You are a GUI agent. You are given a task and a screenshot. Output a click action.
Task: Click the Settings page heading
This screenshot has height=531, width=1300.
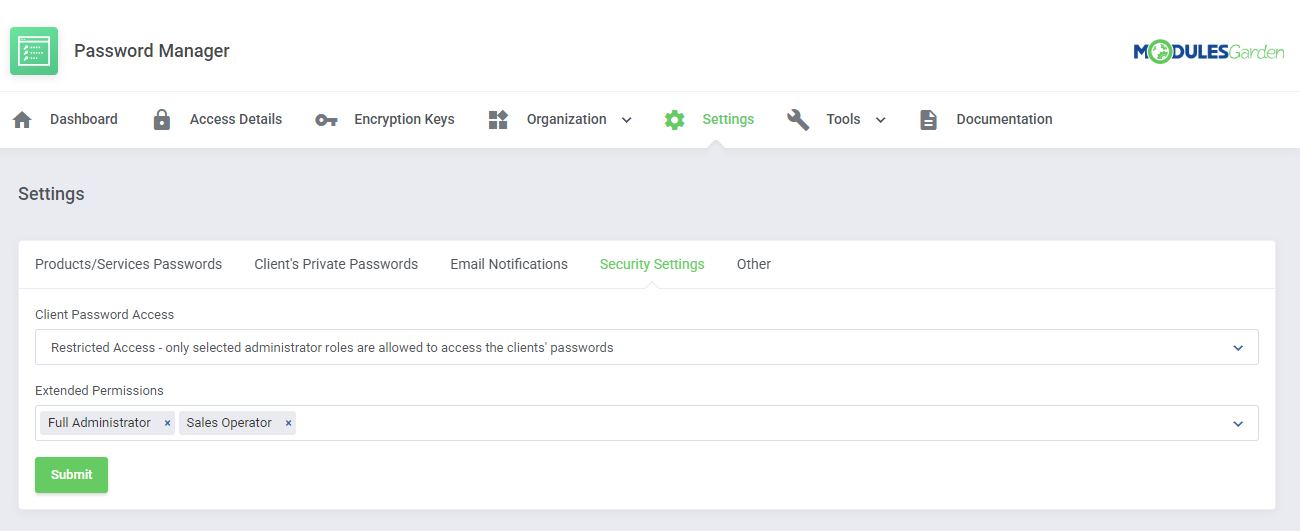(x=51, y=194)
